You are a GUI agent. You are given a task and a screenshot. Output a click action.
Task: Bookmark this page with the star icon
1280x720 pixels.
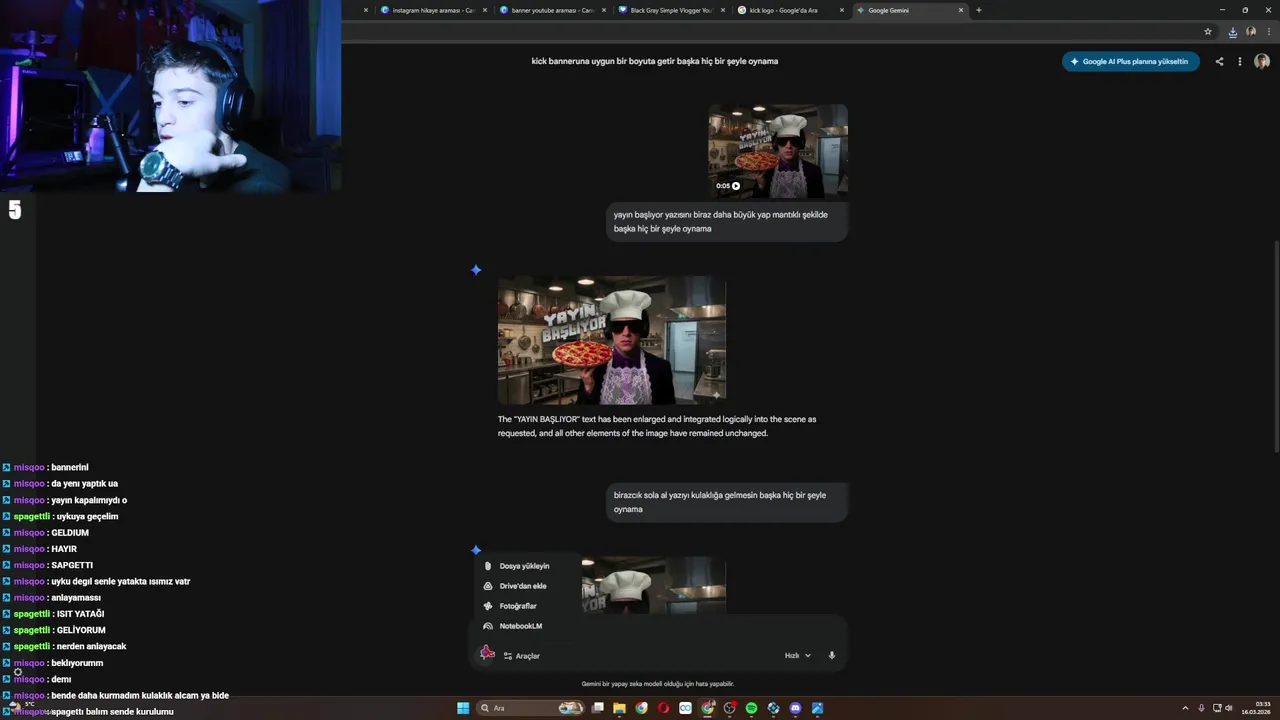click(x=1208, y=32)
